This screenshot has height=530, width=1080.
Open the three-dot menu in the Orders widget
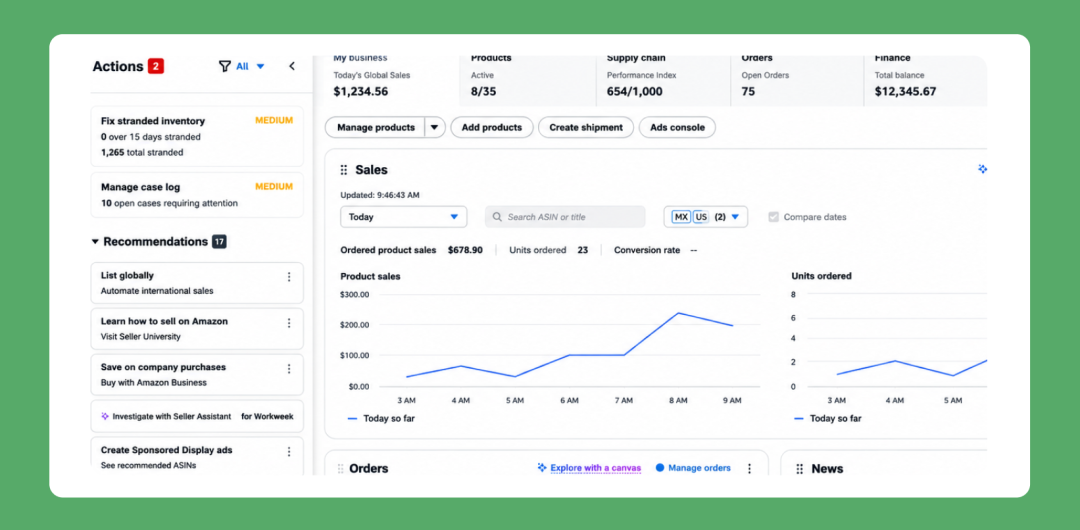coord(749,469)
